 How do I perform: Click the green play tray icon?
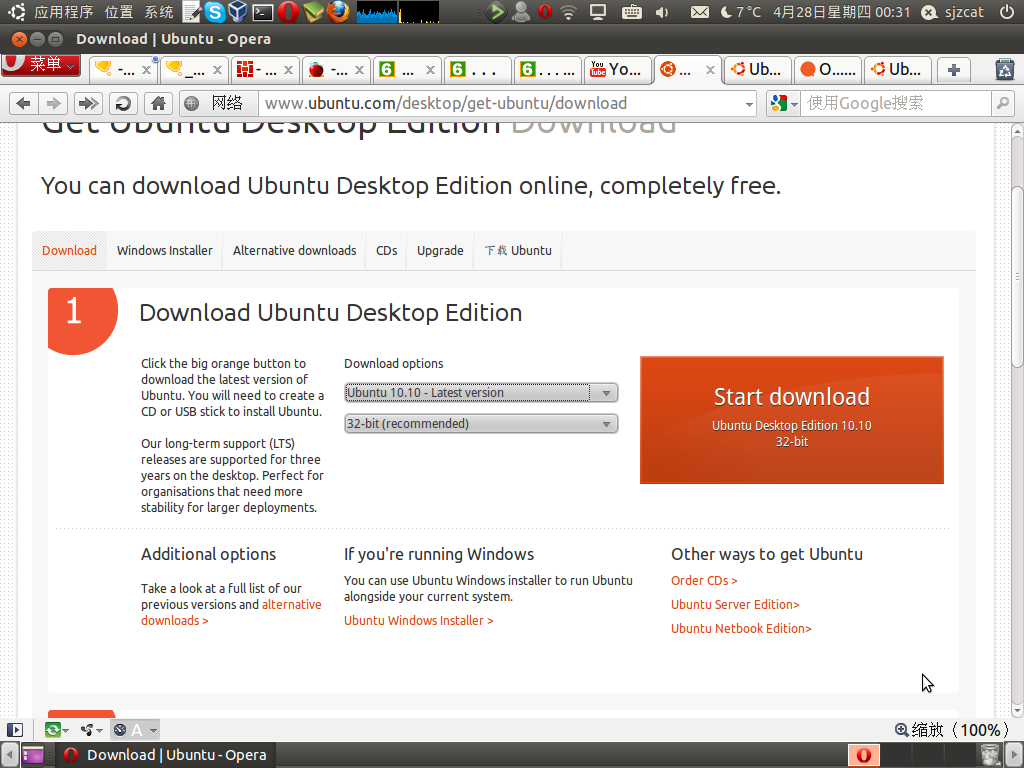pos(496,12)
